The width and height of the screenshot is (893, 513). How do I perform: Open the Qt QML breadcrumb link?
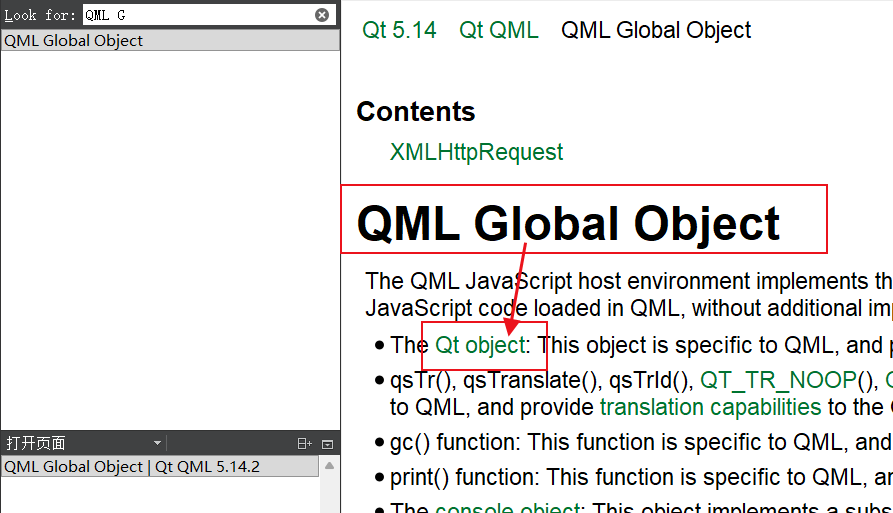(498, 30)
